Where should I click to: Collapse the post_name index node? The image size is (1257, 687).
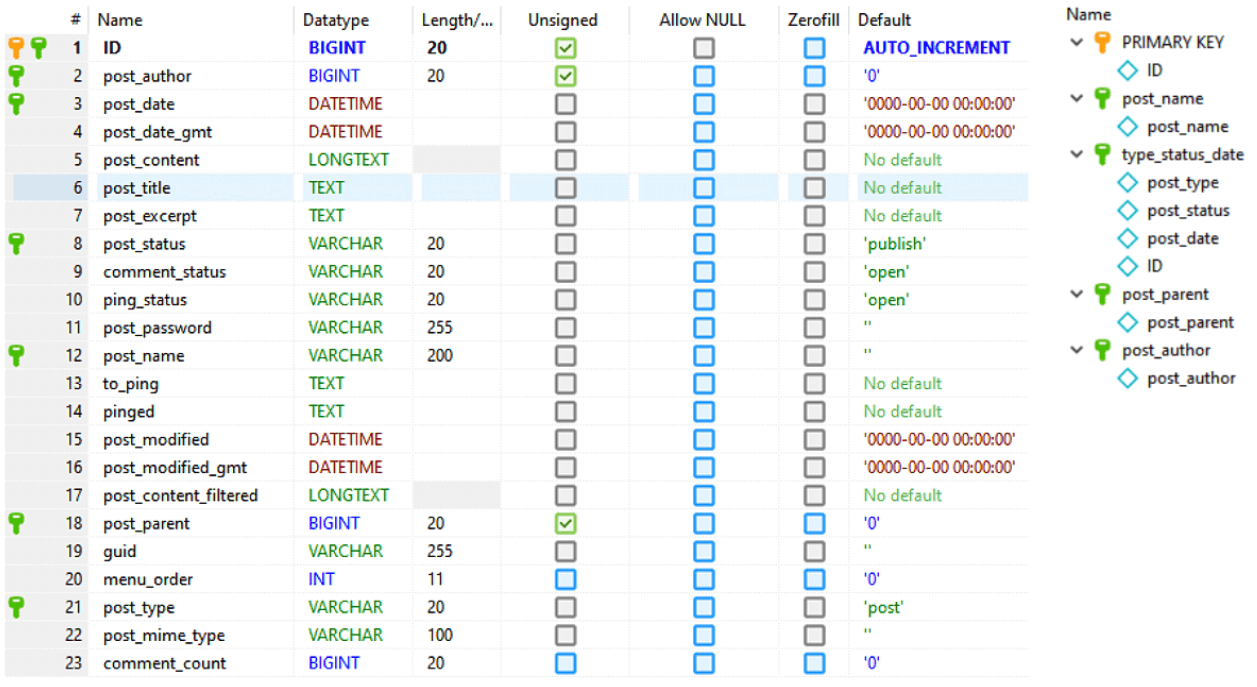[x=1076, y=98]
